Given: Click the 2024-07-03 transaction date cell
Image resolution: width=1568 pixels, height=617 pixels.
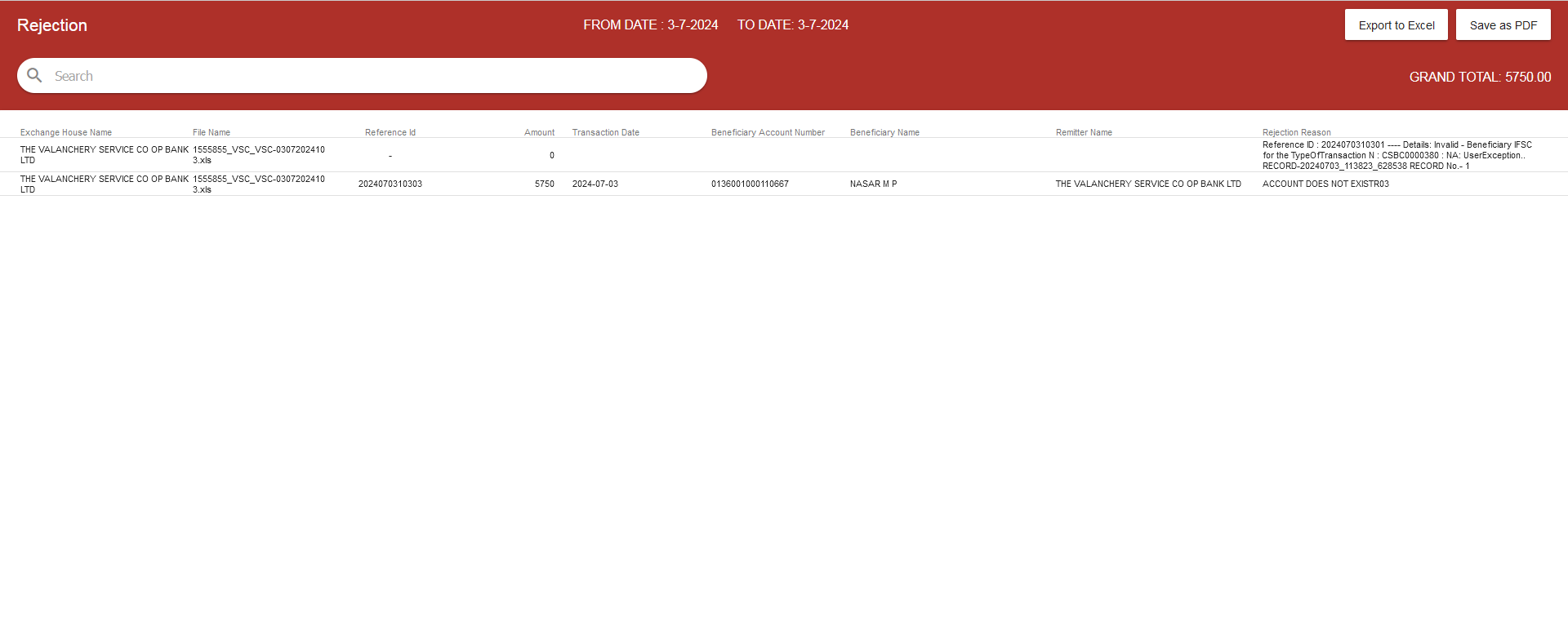Looking at the screenshot, I should [x=595, y=184].
